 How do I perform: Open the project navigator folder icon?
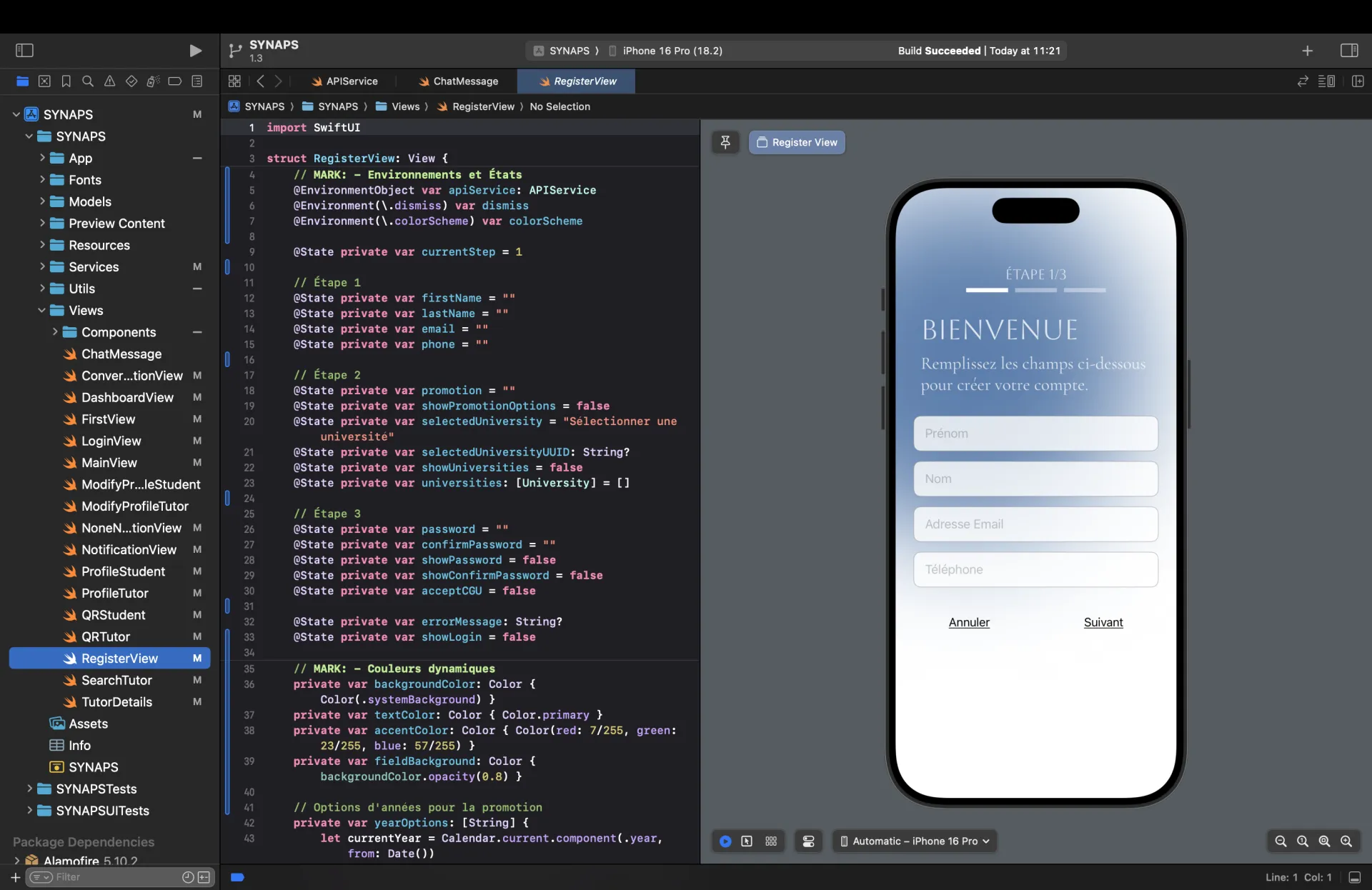pos(23,81)
